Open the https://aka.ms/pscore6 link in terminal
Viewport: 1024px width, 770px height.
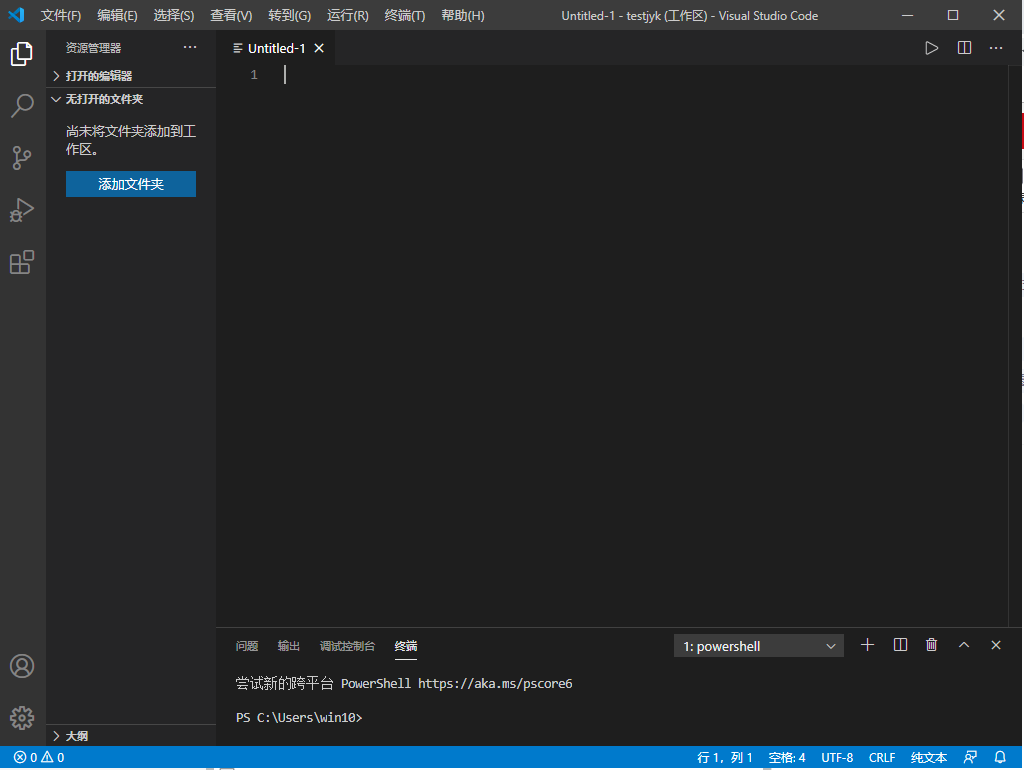click(495, 684)
